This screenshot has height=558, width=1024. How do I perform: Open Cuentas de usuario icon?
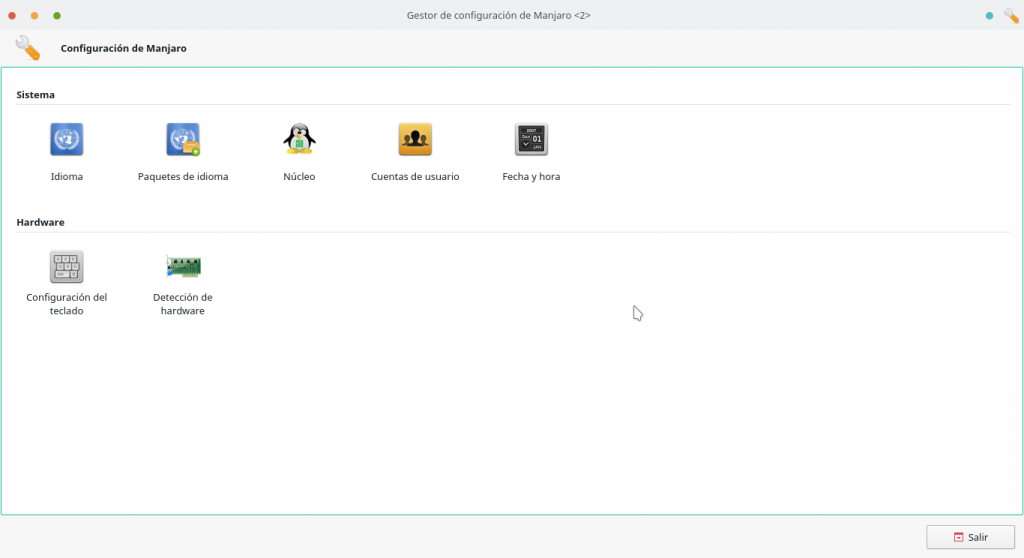tap(415, 139)
